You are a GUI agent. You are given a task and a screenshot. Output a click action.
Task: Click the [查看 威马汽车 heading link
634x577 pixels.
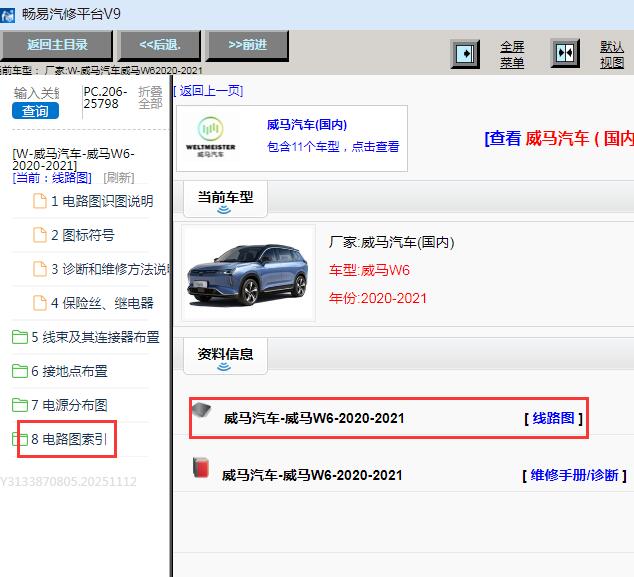(559, 138)
